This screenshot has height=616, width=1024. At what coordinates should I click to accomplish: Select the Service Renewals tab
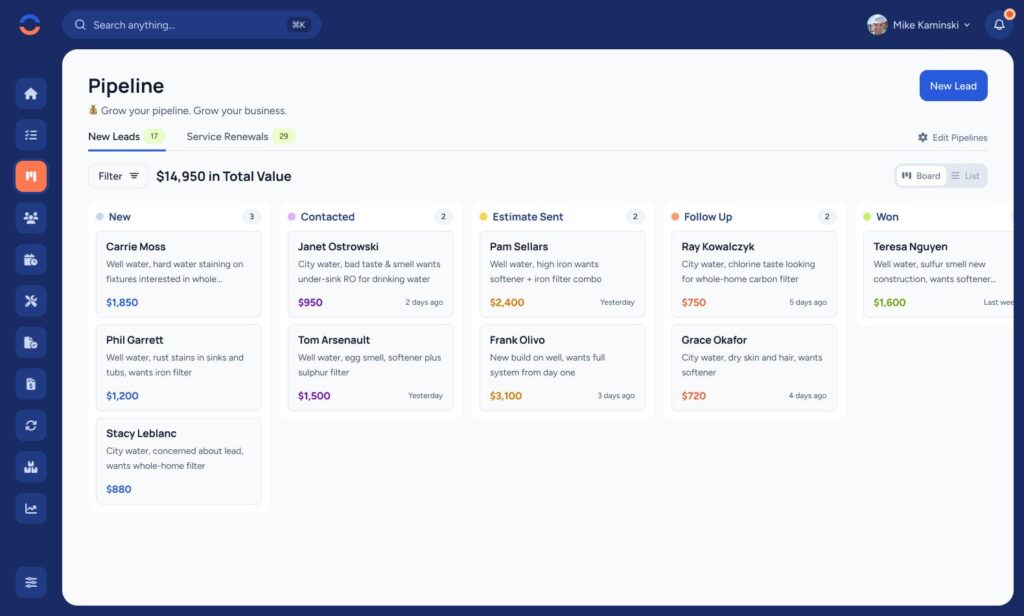pos(240,137)
